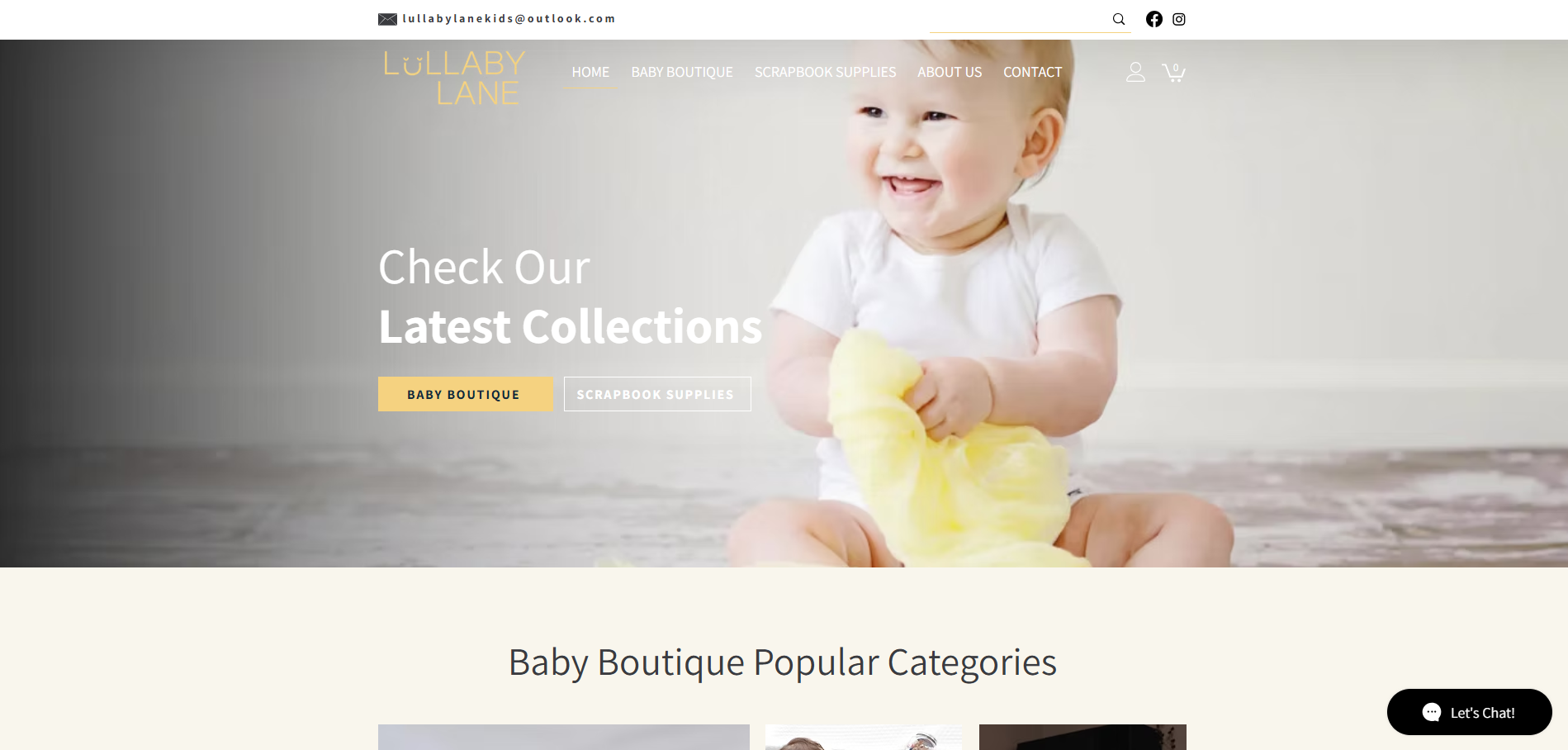Click the yellow BABY BOUTIQUE button
Image resolution: width=1568 pixels, height=750 pixels.
coord(465,394)
